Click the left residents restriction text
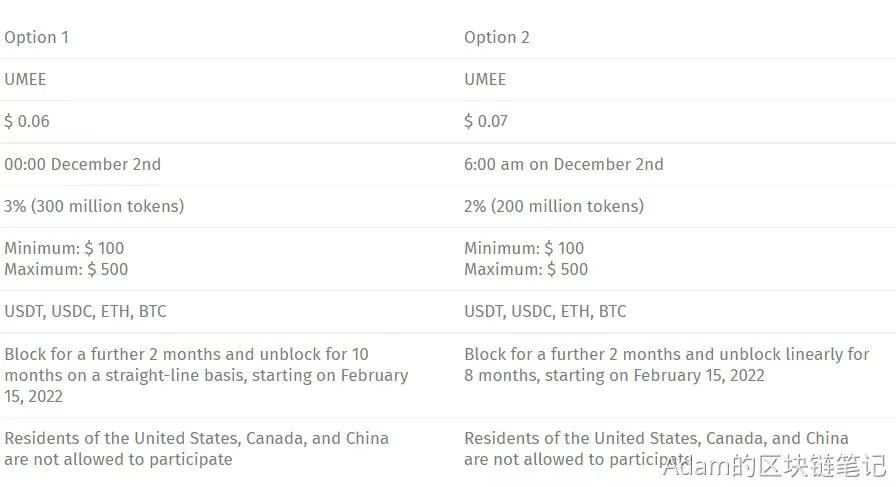 [x=197, y=449]
